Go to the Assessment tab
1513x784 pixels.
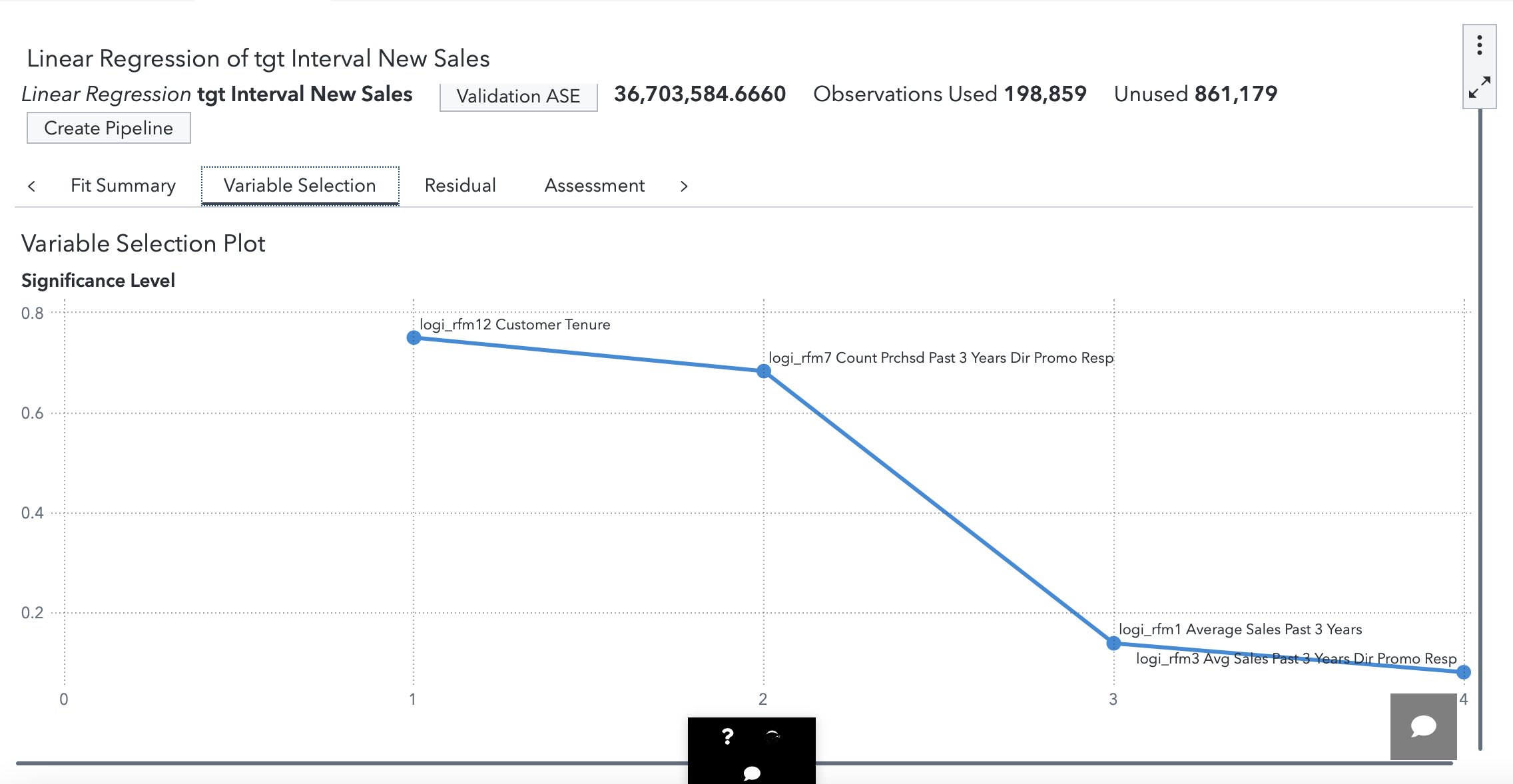click(x=594, y=186)
